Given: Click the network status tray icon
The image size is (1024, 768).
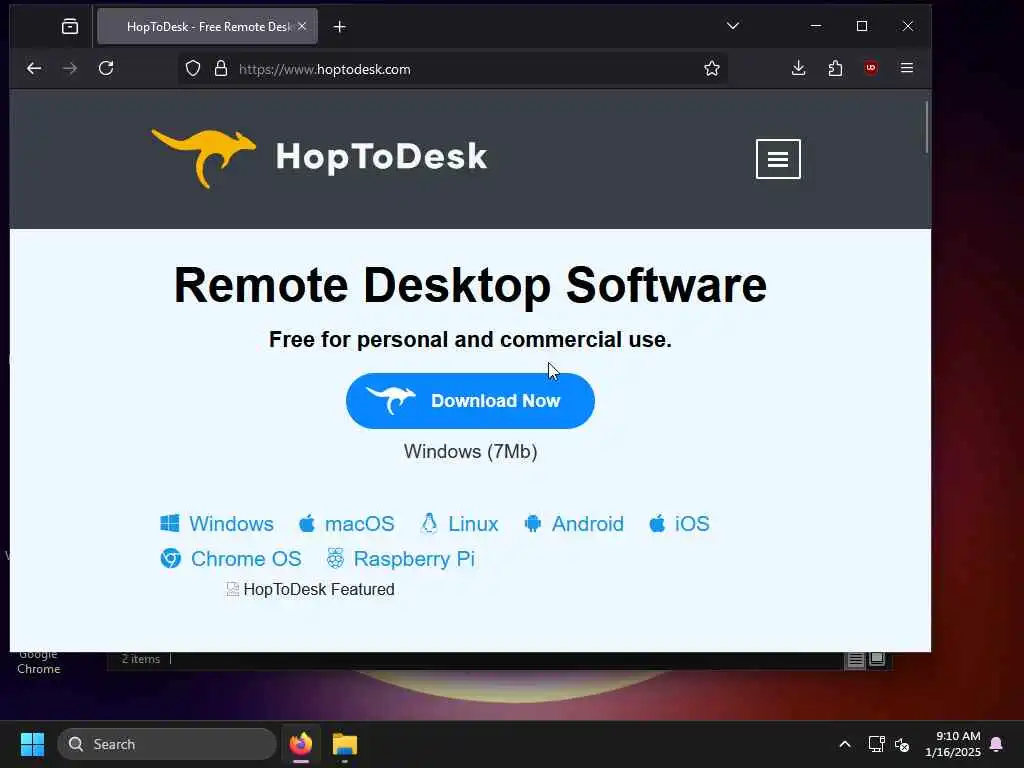Looking at the screenshot, I should pos(876,744).
